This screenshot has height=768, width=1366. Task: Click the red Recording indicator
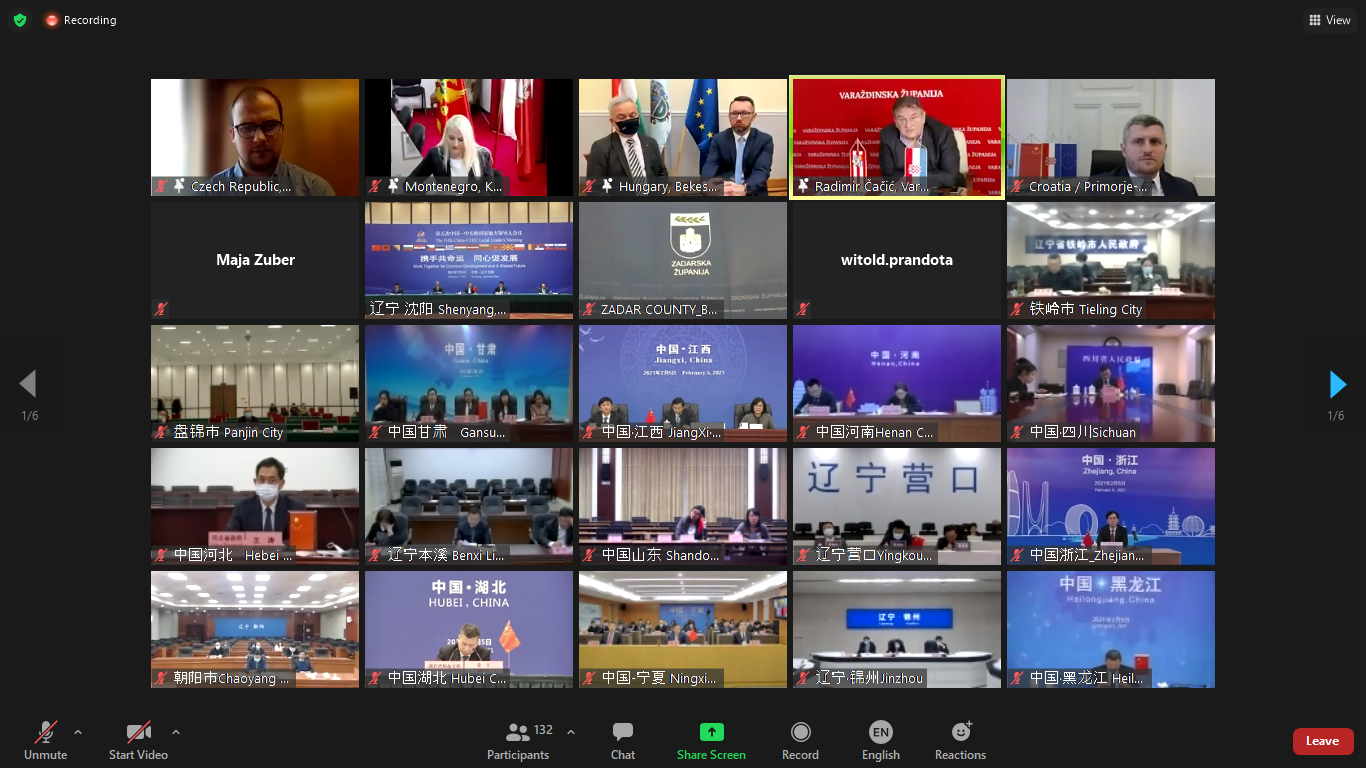click(x=80, y=20)
